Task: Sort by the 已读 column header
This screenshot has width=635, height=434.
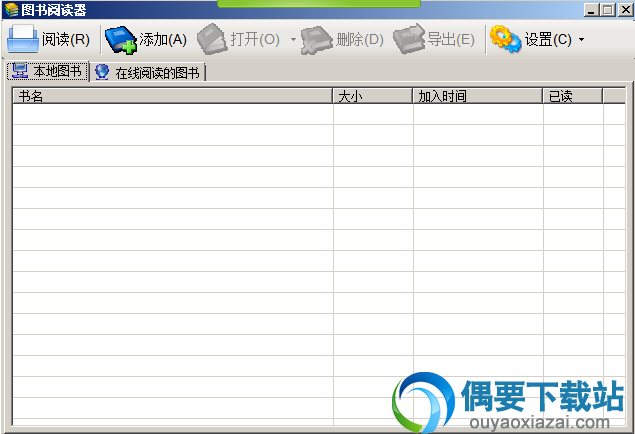Action: [x=573, y=96]
